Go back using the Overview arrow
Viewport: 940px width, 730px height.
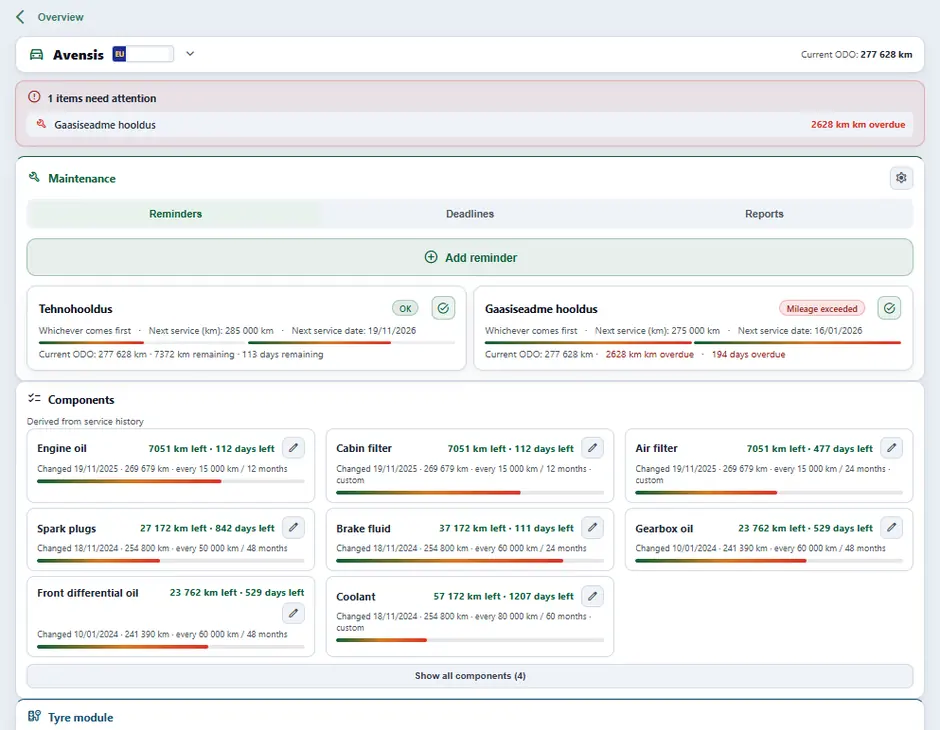(x=20, y=17)
